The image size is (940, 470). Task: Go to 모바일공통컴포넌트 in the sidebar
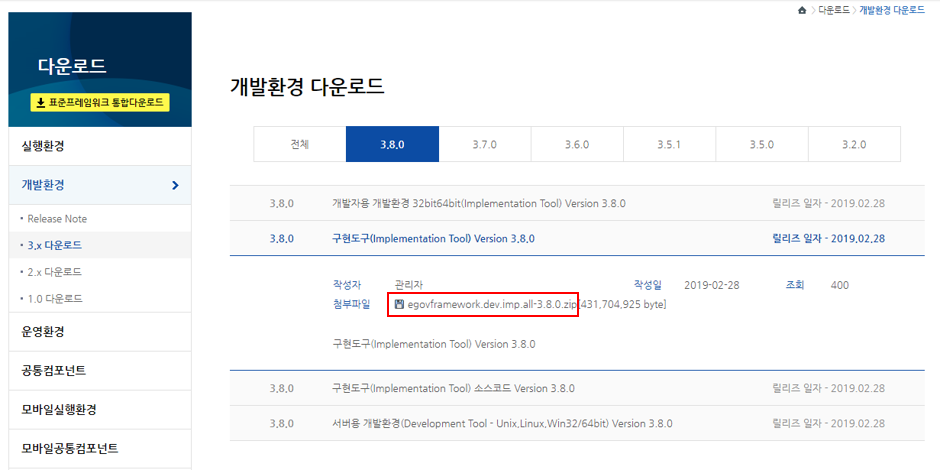69,448
